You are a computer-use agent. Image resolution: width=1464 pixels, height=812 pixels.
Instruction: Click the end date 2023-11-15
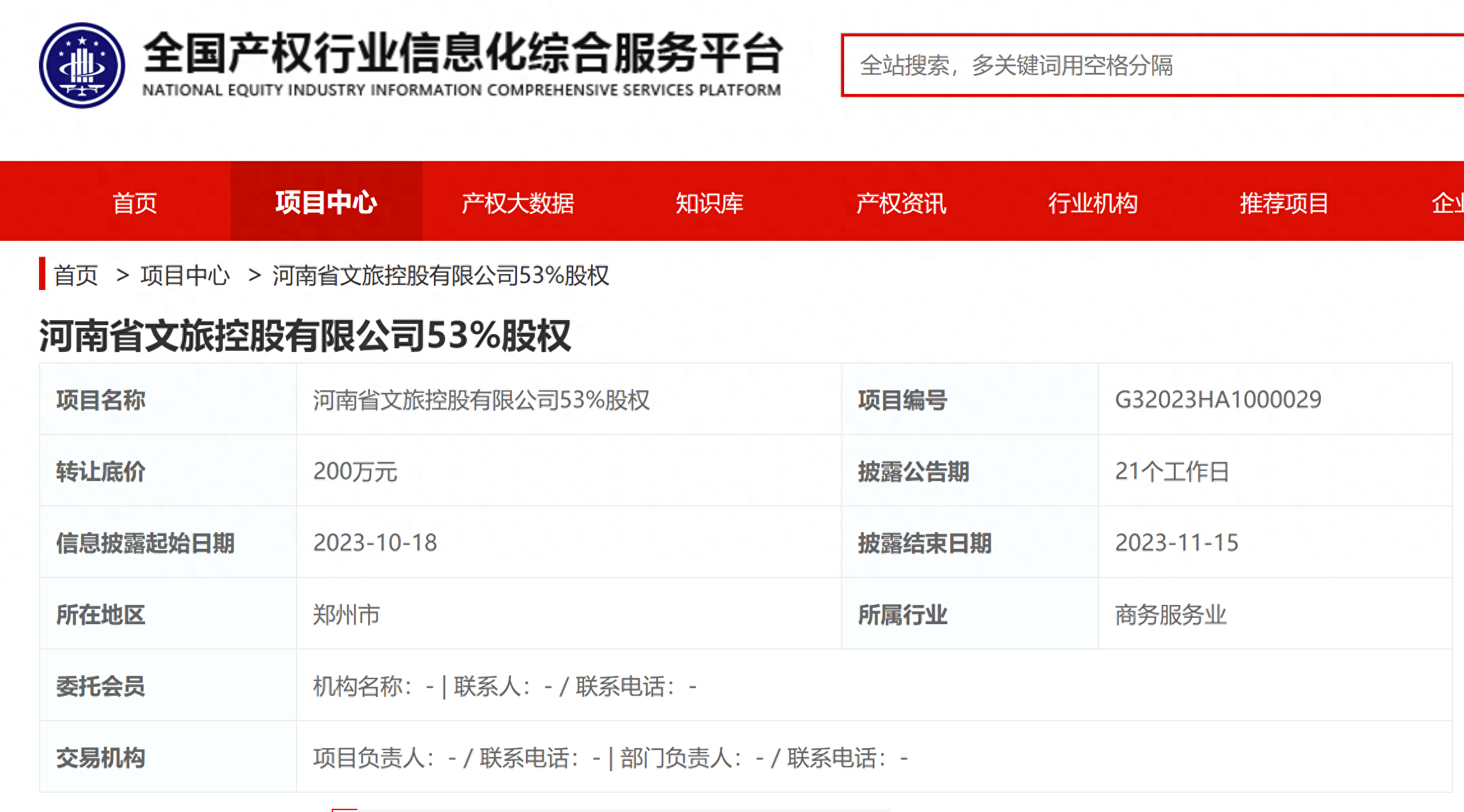(x=1176, y=542)
